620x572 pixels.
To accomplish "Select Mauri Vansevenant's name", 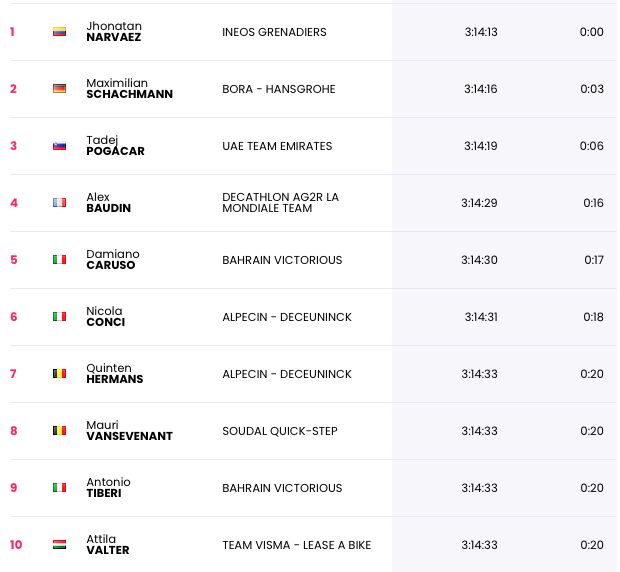I will pyautogui.click(x=129, y=430).
